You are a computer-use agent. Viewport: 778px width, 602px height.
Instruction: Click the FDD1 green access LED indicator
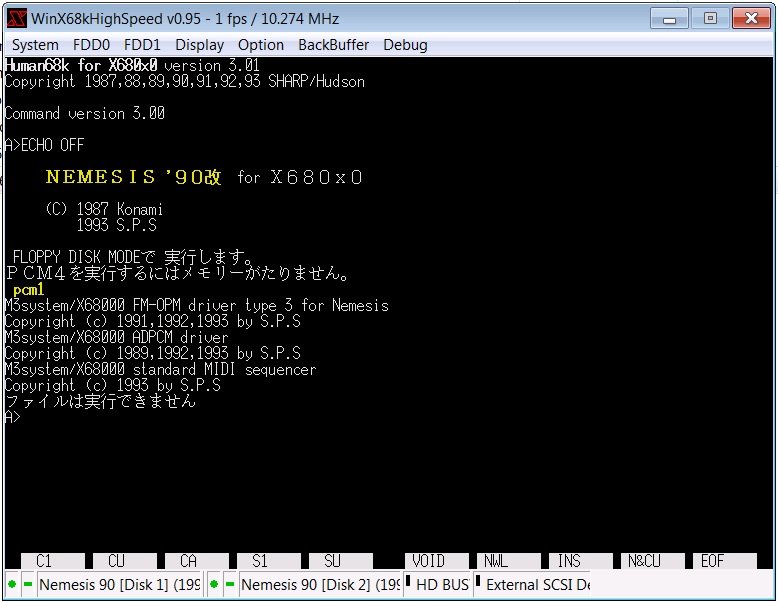tap(214, 584)
